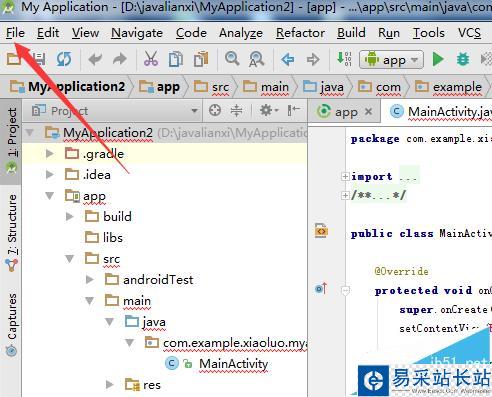Collapse the com.example.xiaoluo package
The width and height of the screenshot is (492, 397).
130,343
